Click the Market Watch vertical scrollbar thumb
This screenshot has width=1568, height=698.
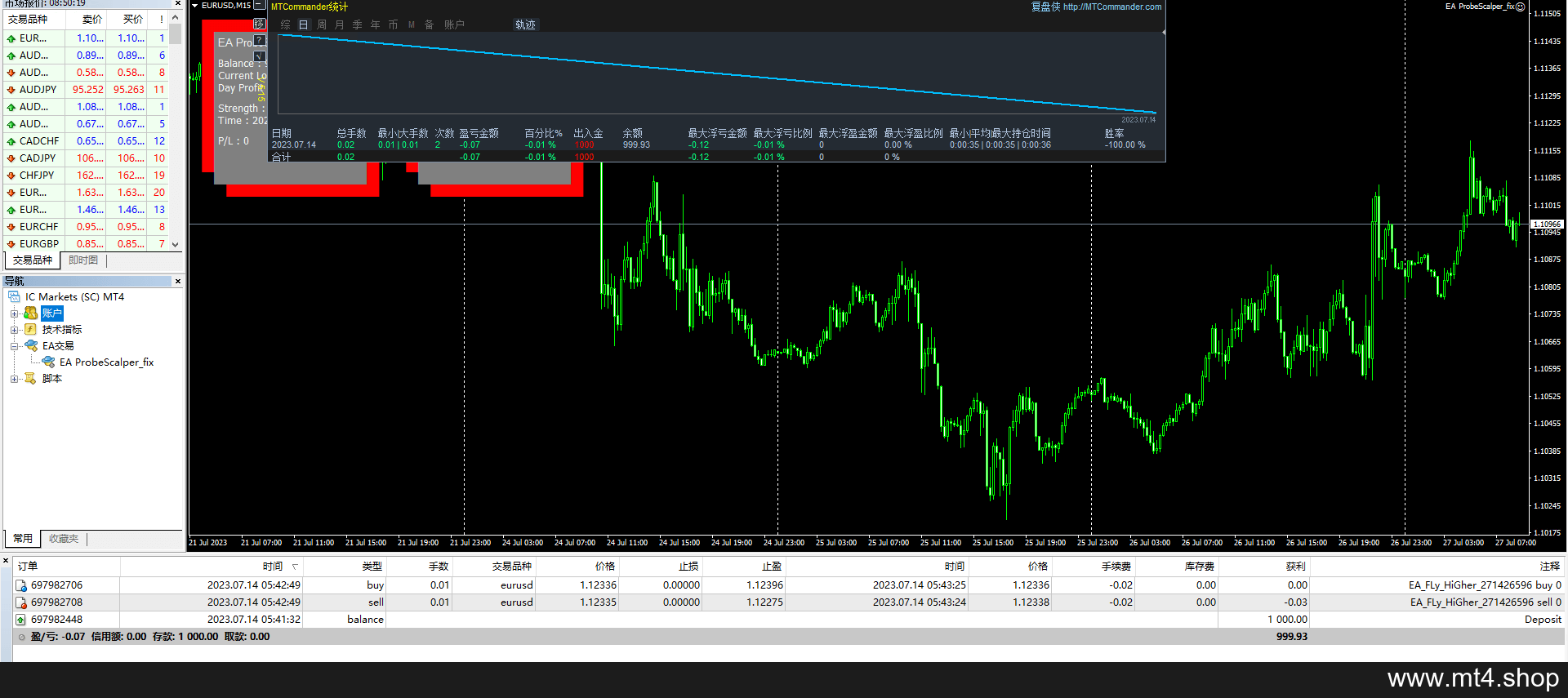(x=176, y=34)
